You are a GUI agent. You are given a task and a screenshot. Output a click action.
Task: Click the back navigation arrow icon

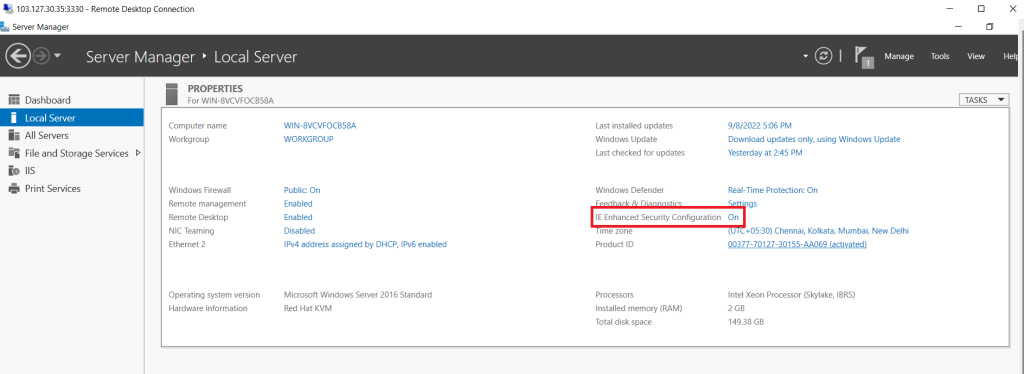click(18, 56)
